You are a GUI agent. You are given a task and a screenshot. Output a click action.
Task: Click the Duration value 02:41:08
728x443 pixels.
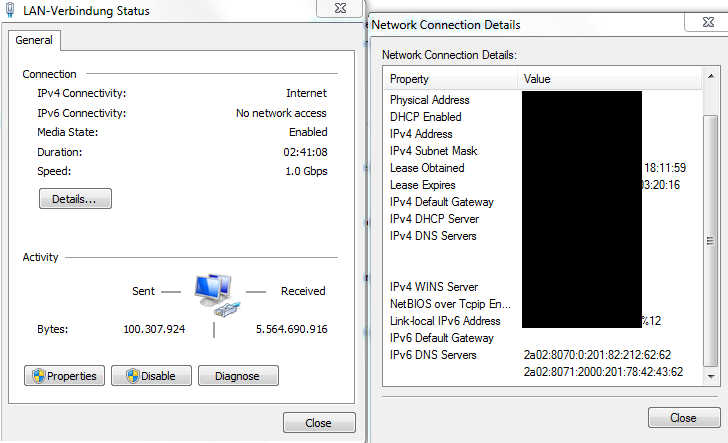[x=305, y=152]
